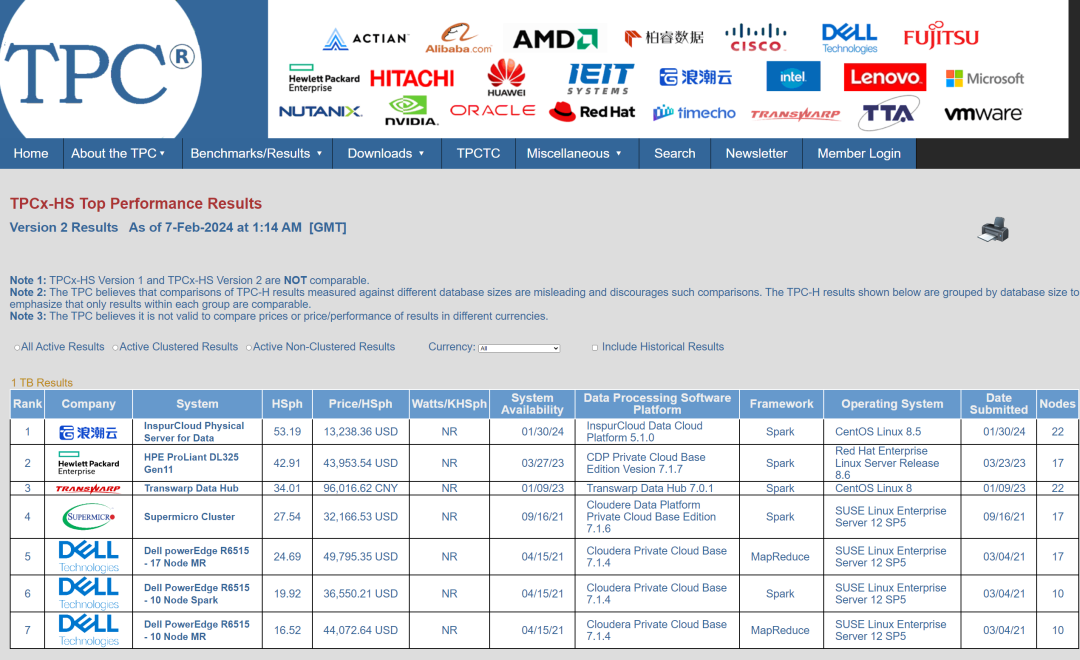Click the Watts/KHSph column header
This screenshot has height=660, width=1080.
(449, 404)
